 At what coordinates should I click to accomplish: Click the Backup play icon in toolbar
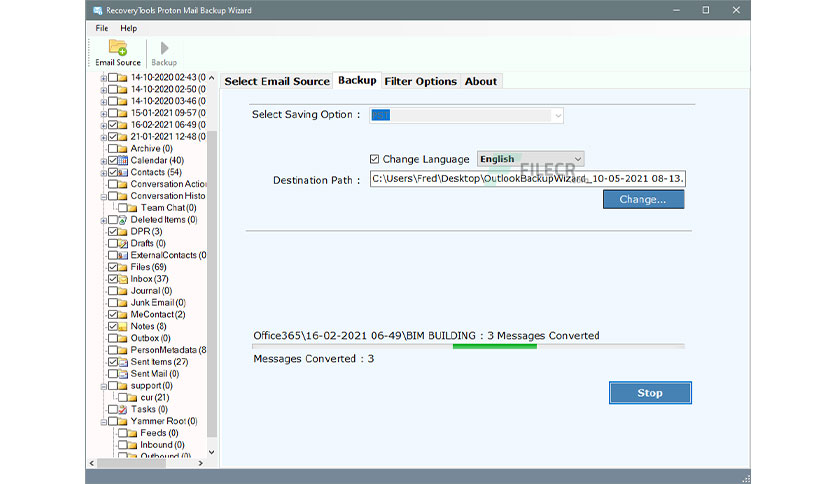[164, 48]
